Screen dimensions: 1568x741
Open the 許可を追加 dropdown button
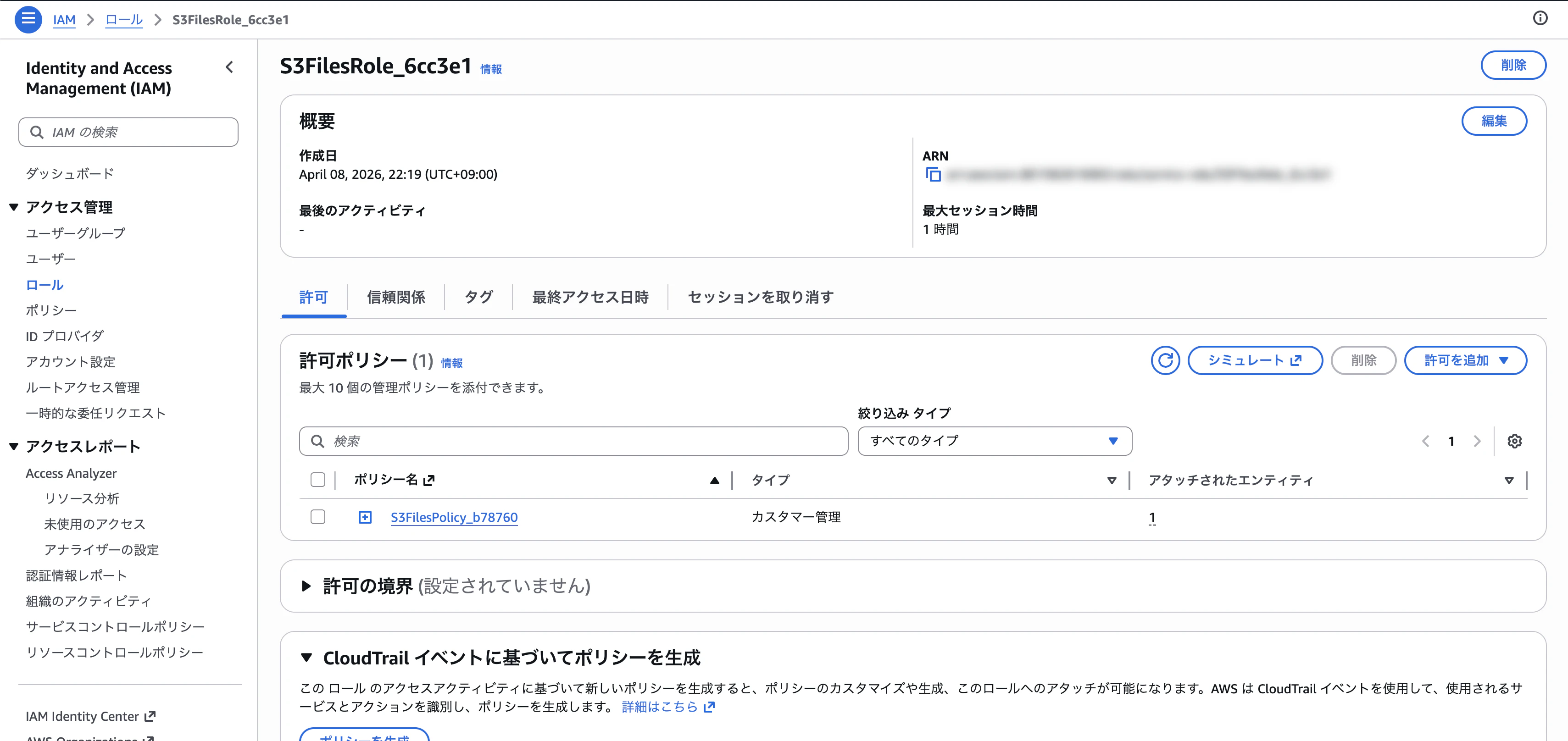(x=1465, y=361)
